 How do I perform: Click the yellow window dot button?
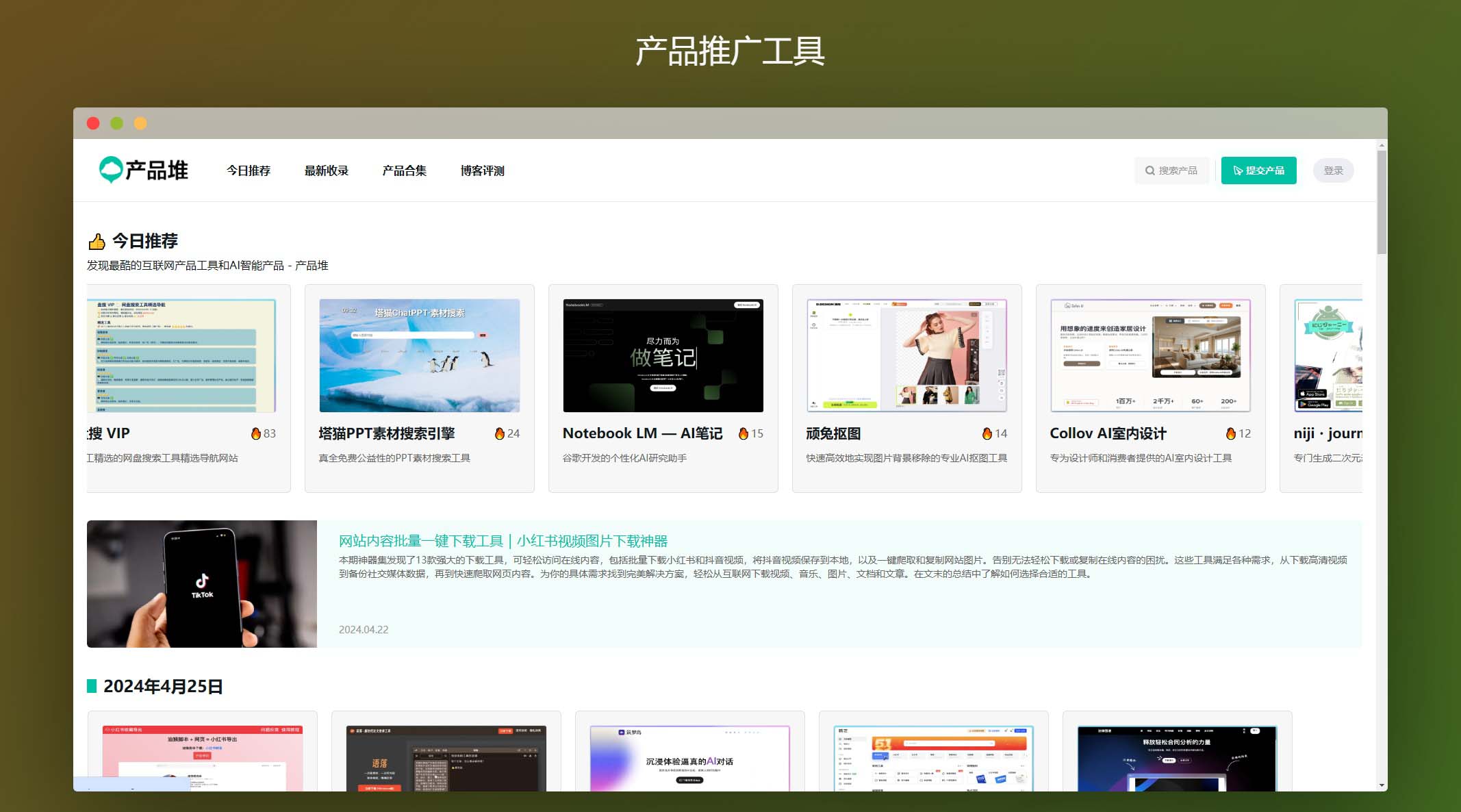(x=140, y=123)
